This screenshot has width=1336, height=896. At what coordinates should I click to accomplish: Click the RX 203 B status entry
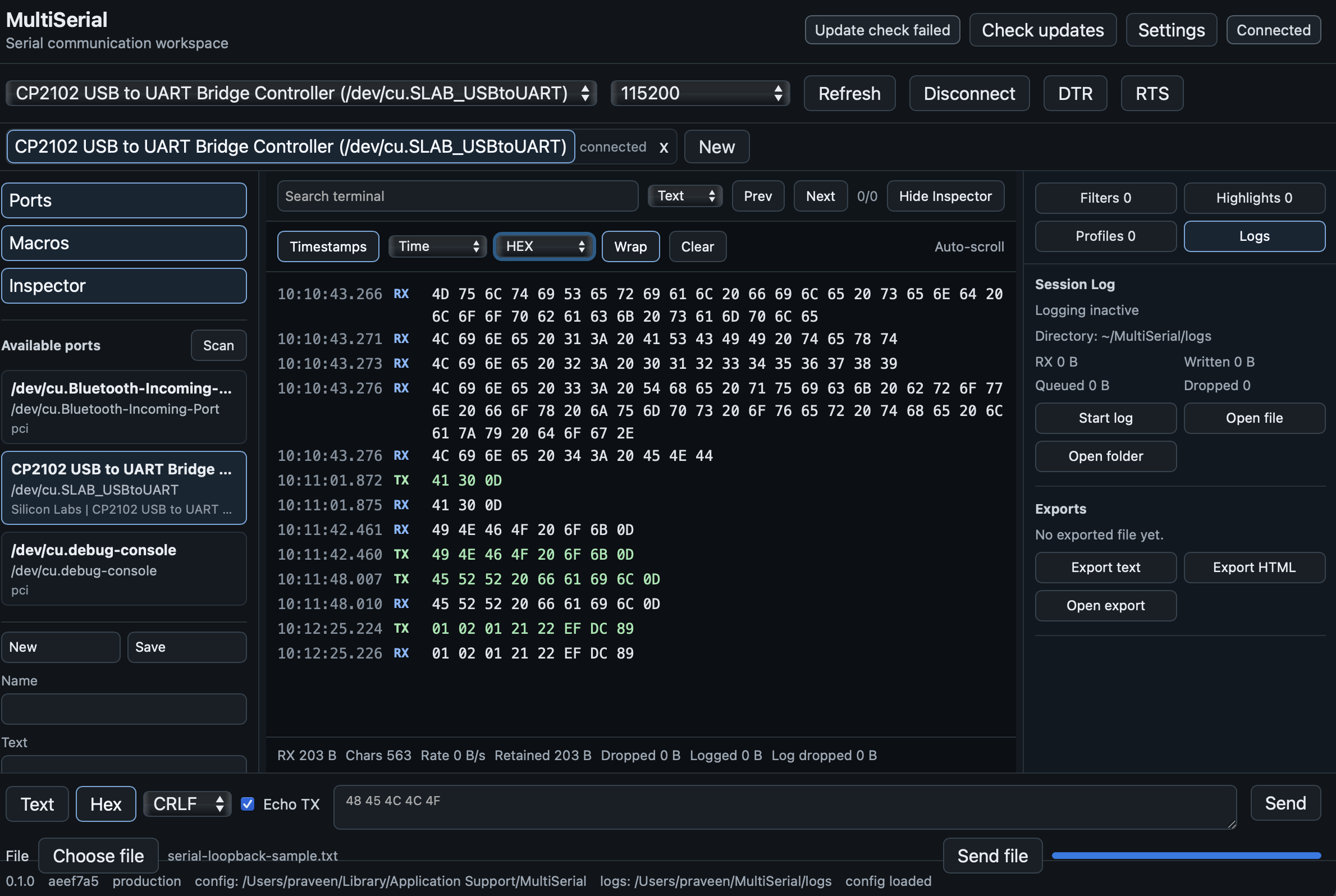(306, 755)
